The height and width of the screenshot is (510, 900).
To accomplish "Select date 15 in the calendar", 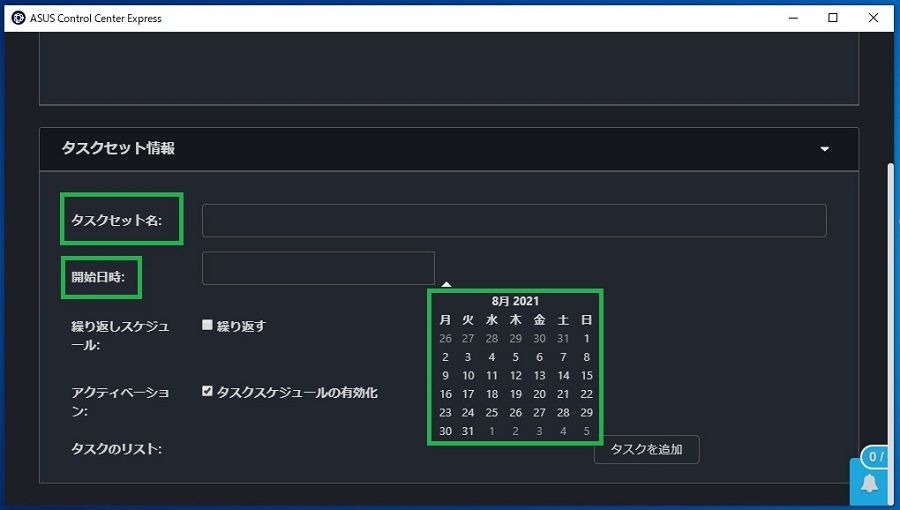I will (x=587, y=375).
